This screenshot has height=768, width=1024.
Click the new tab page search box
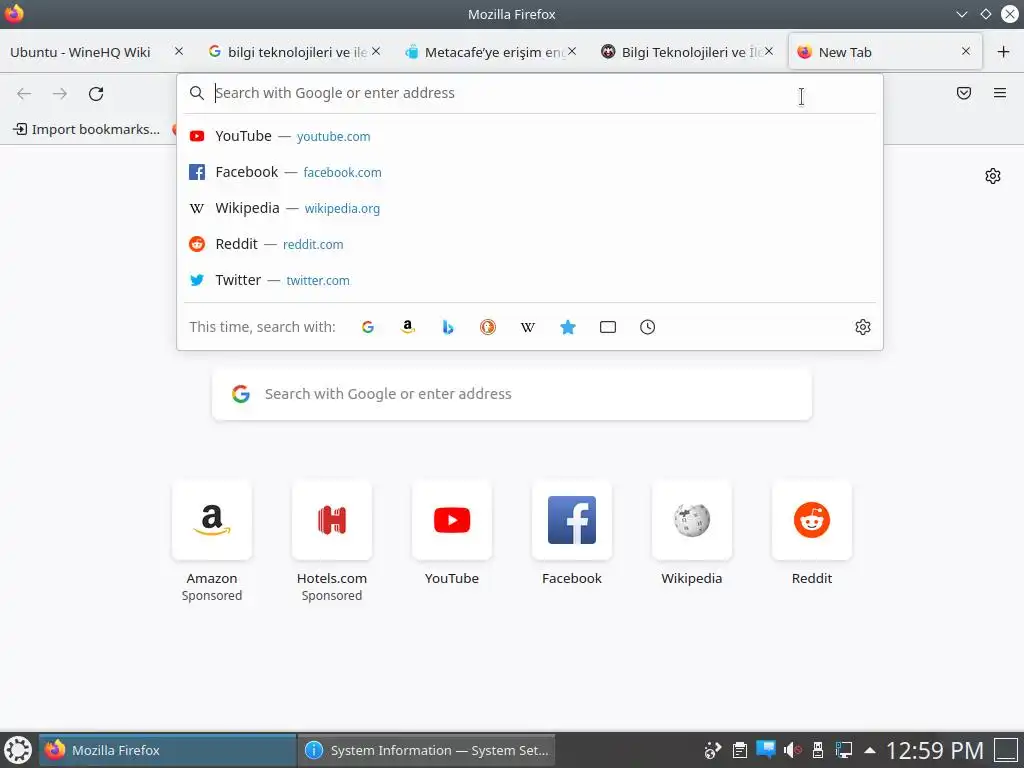click(x=512, y=394)
